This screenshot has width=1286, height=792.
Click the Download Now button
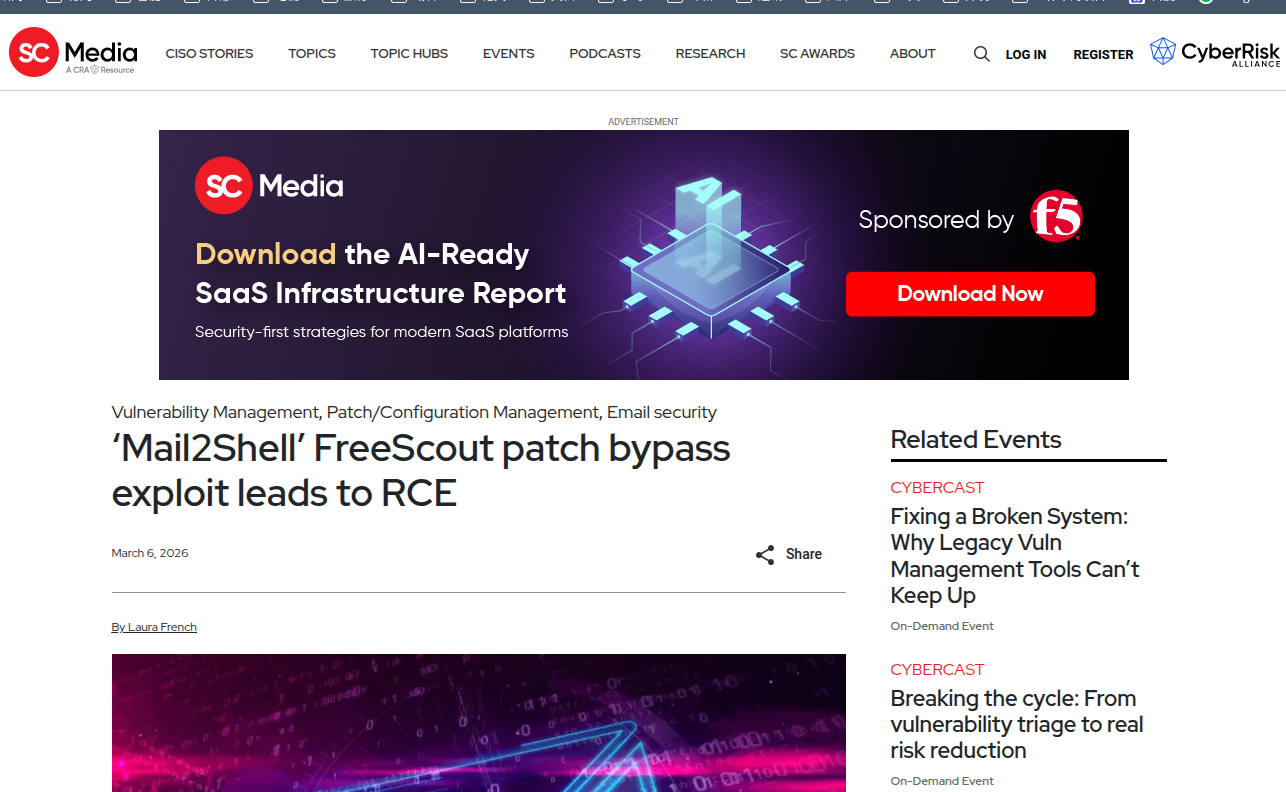(x=970, y=294)
